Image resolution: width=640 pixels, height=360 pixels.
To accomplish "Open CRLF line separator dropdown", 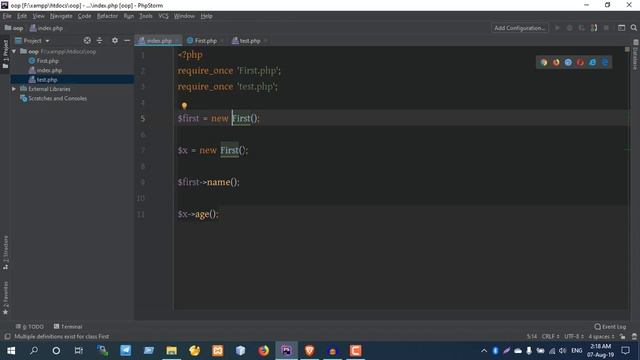I will click(551, 337).
